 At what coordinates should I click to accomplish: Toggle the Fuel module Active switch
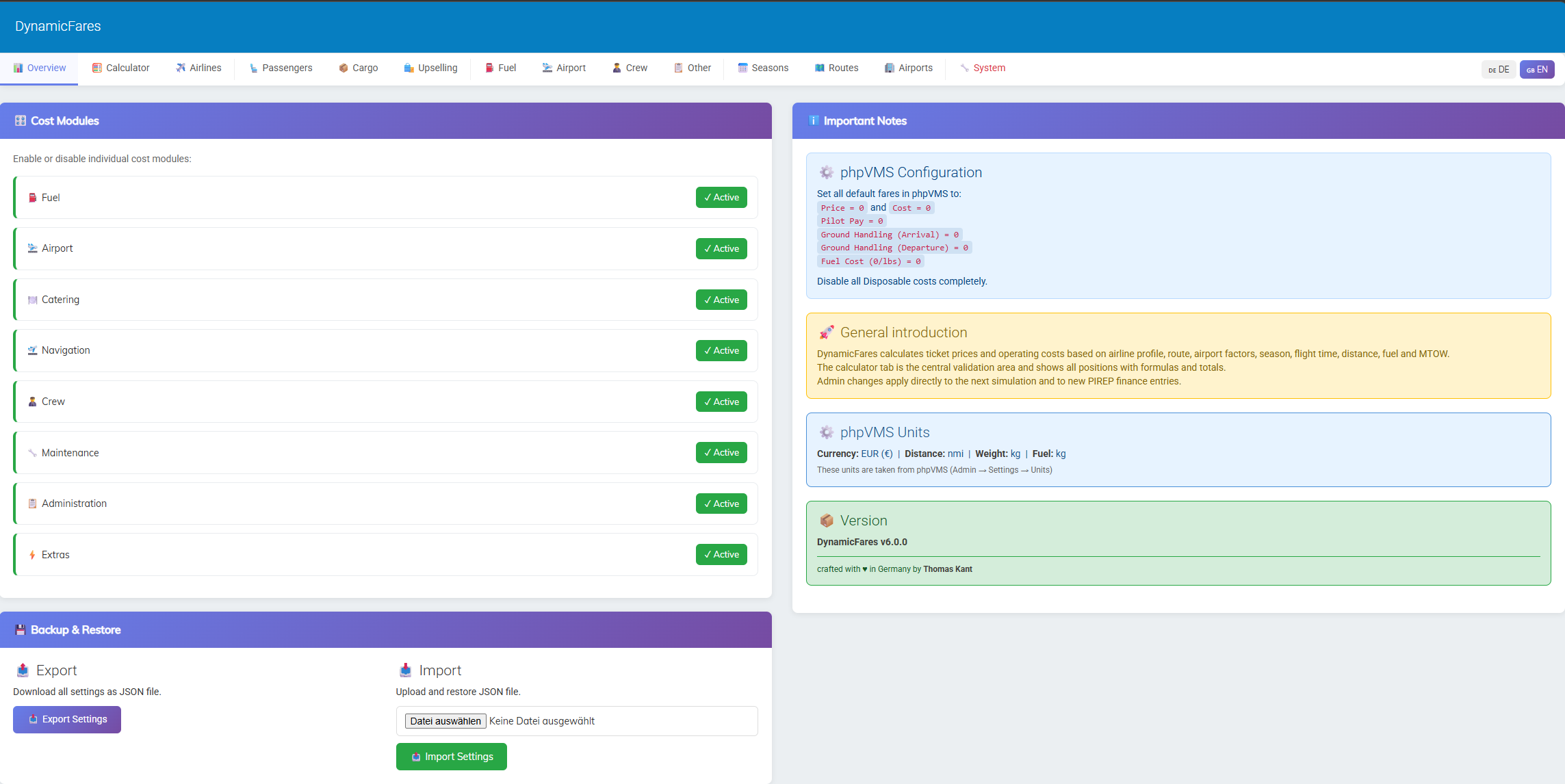721,197
